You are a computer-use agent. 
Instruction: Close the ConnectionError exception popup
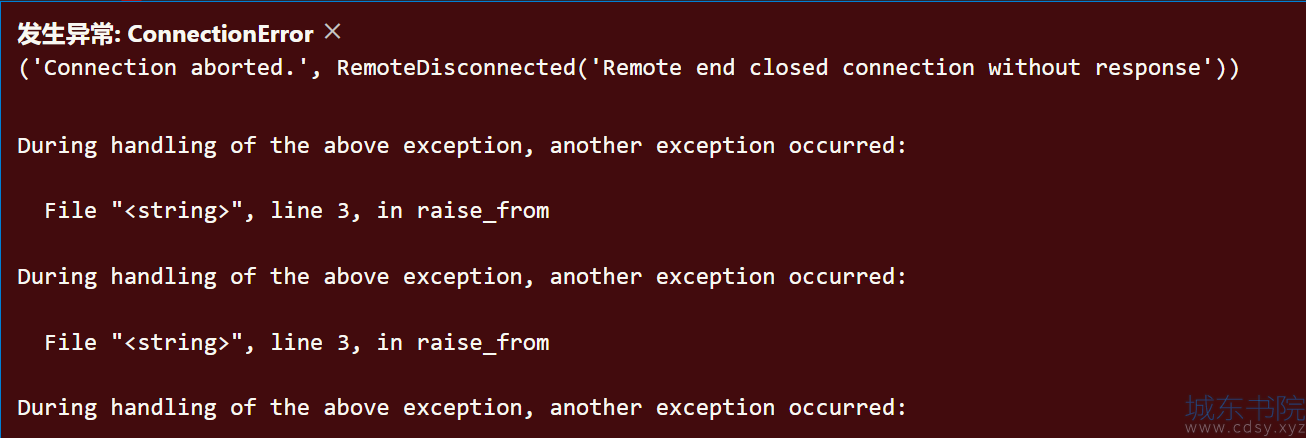[333, 32]
